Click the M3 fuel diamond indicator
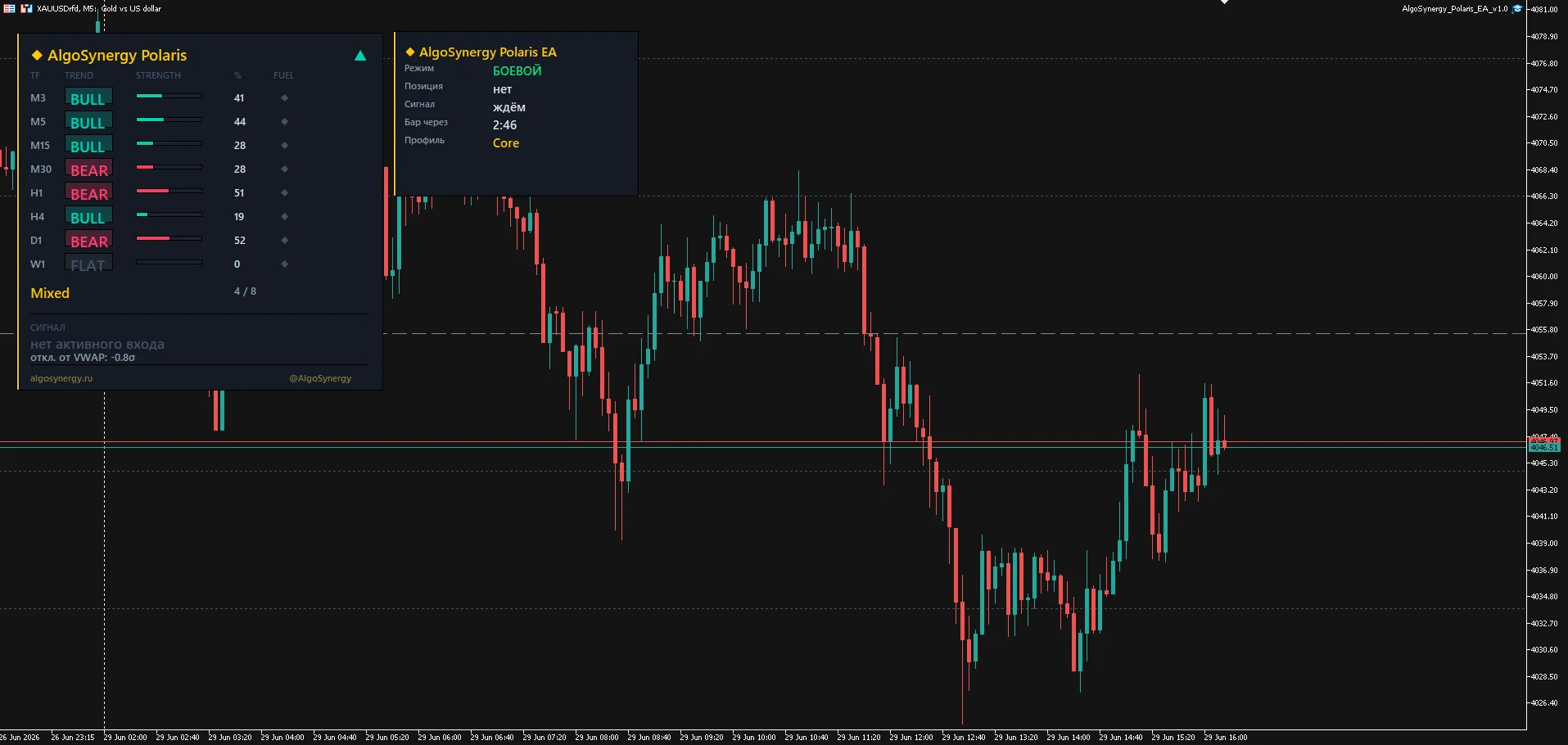 (284, 97)
